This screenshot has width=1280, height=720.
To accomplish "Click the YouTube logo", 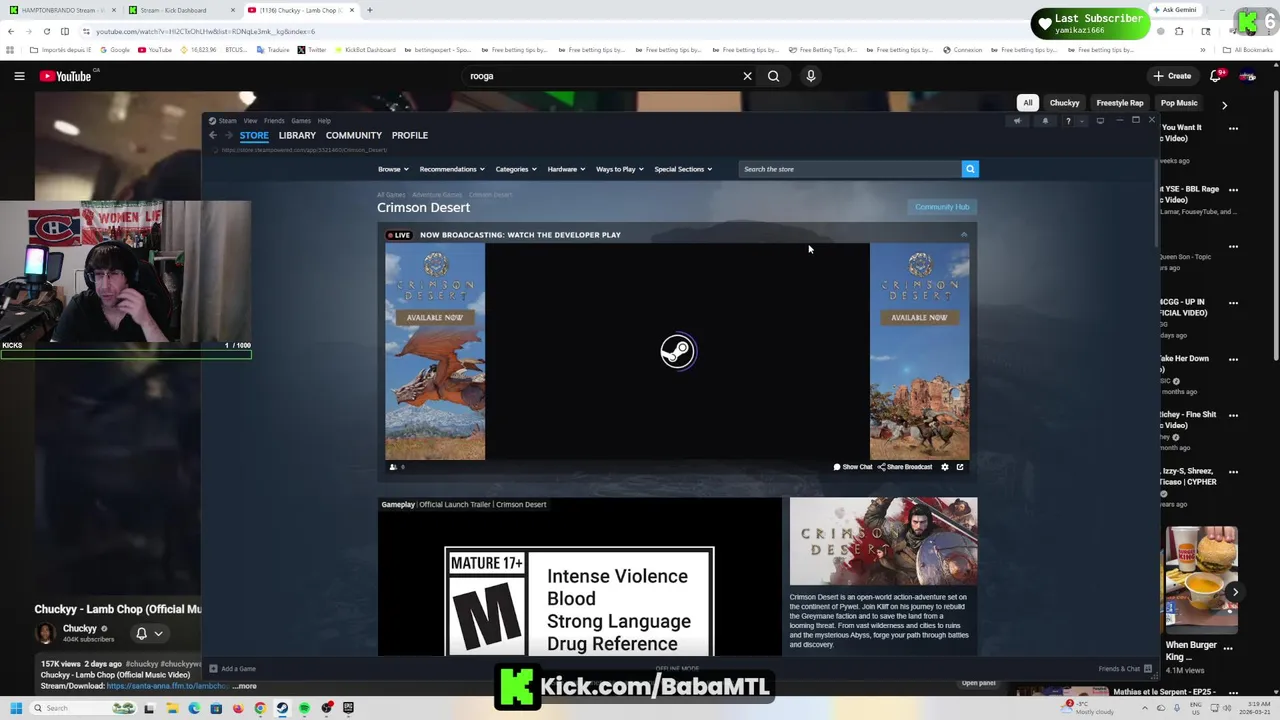I will [66, 76].
